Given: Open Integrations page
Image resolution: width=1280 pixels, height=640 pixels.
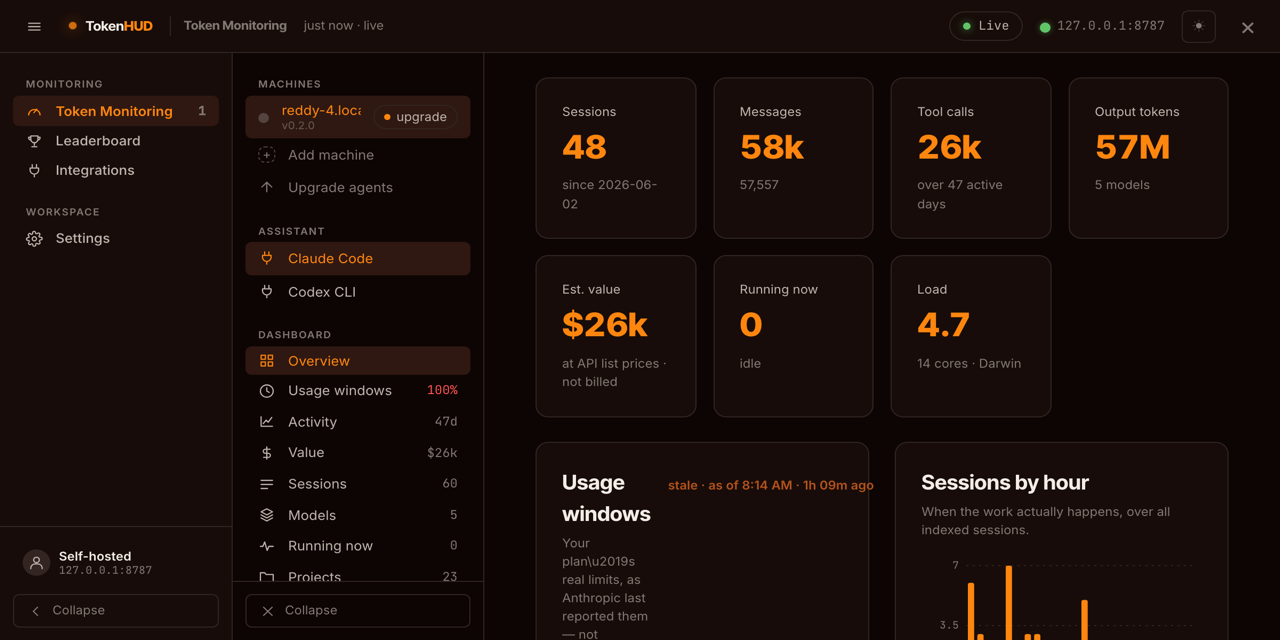Looking at the screenshot, I should [116, 170].
